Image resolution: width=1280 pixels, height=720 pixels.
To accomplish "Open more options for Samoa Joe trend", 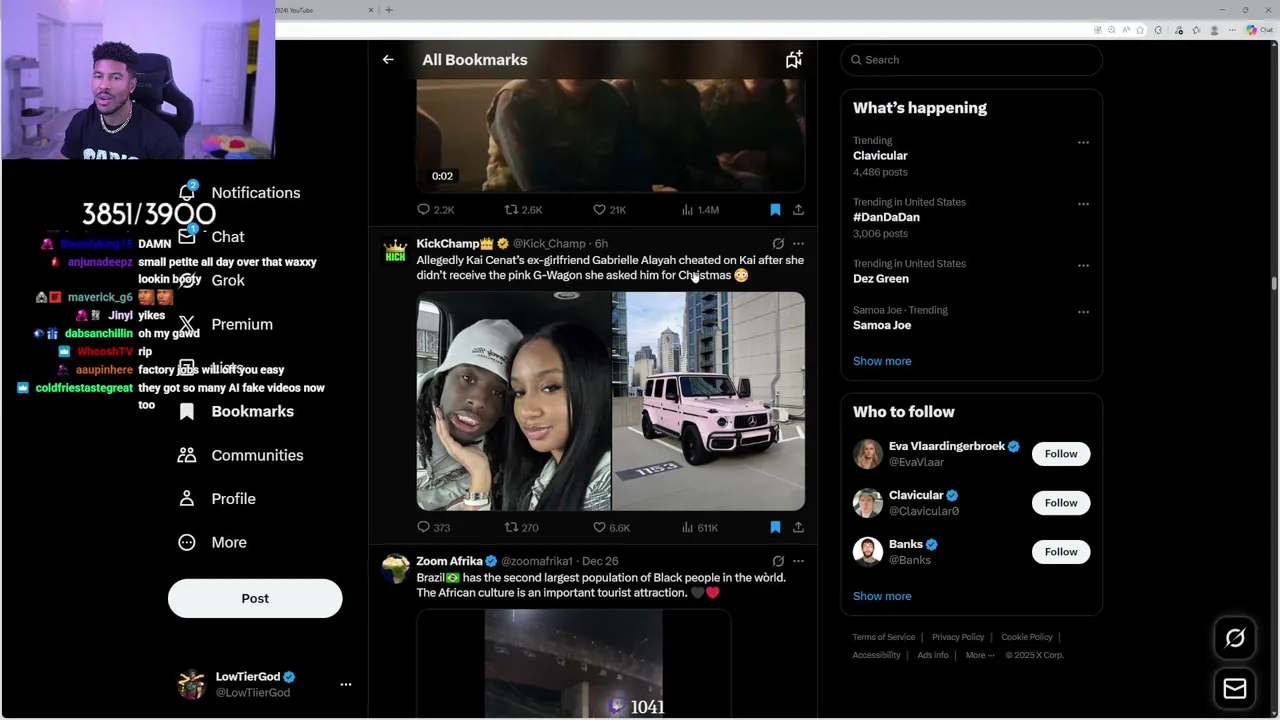I will (1083, 312).
